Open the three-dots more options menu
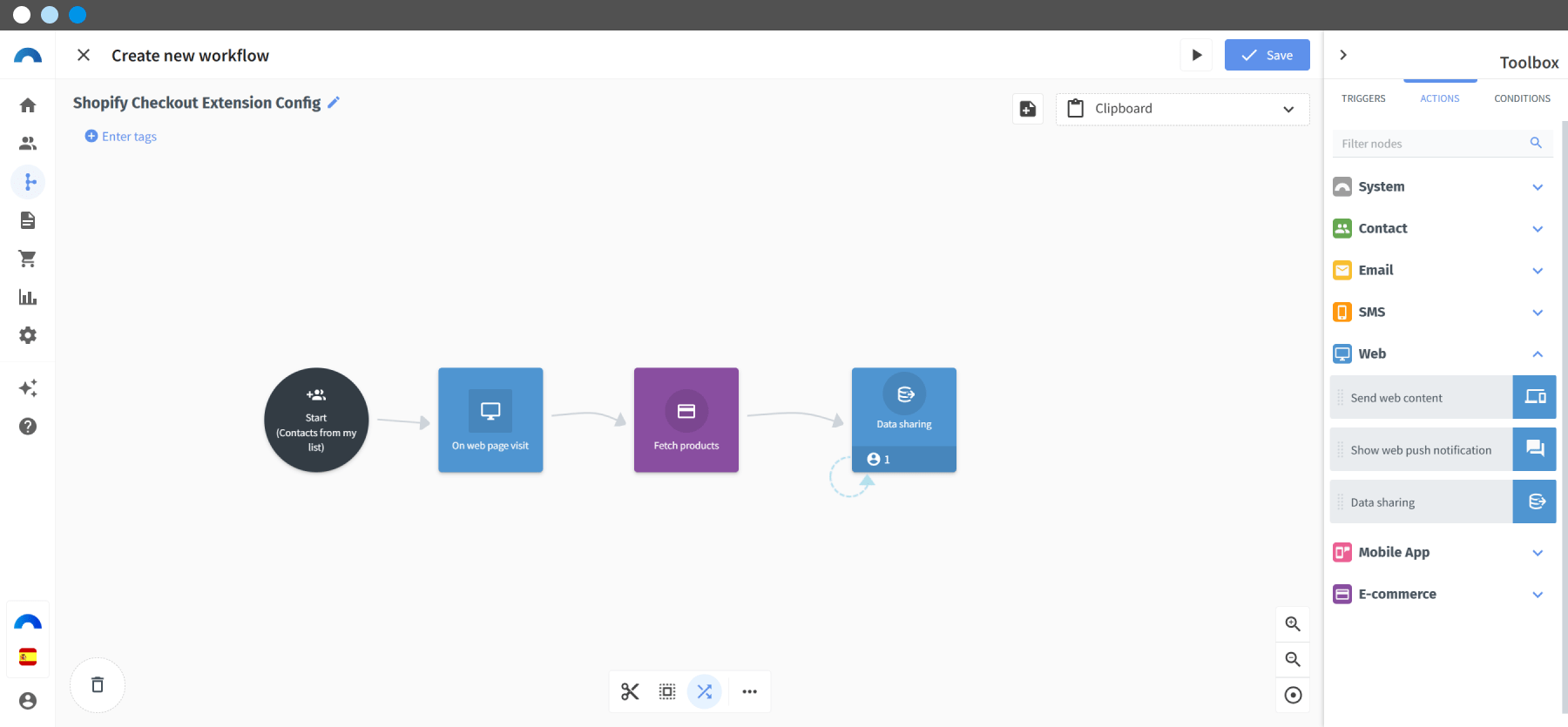Viewport: 1568px width, 727px height. [749, 691]
